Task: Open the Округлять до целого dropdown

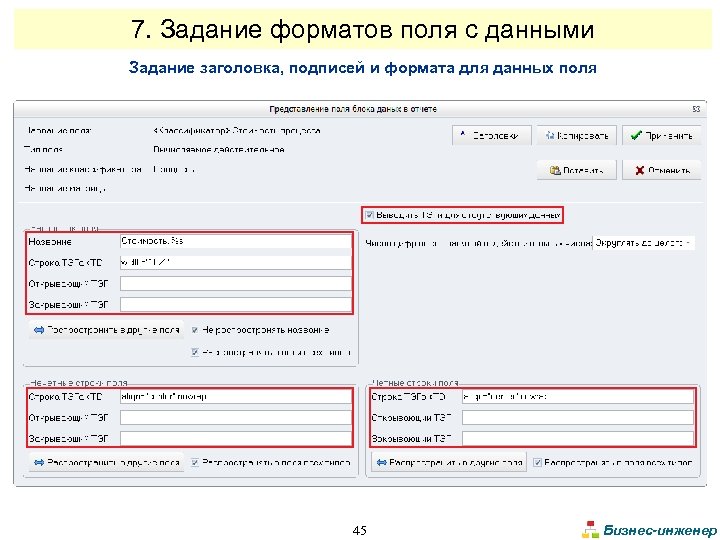Action: click(643, 242)
